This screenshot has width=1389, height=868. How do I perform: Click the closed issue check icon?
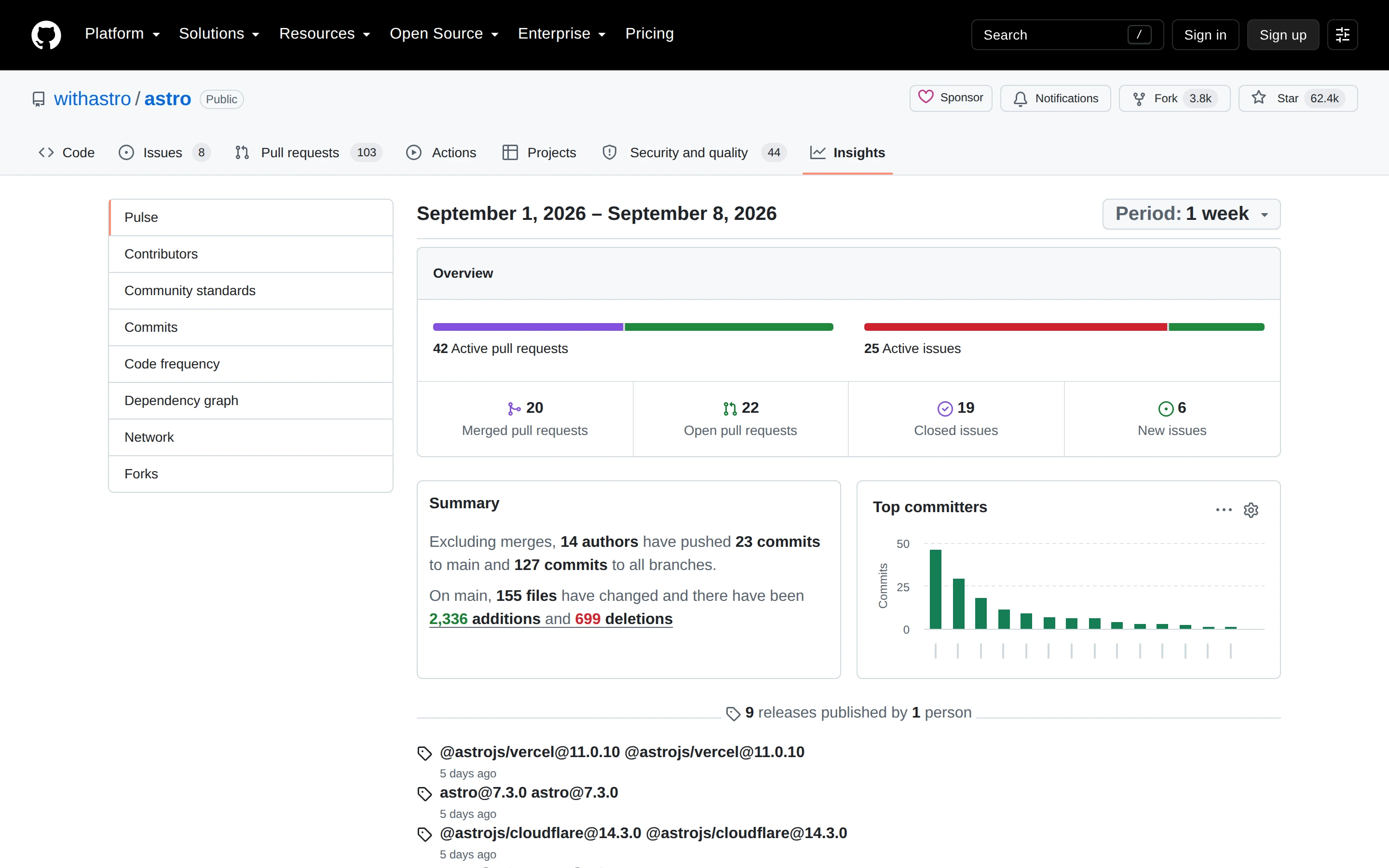(x=945, y=409)
